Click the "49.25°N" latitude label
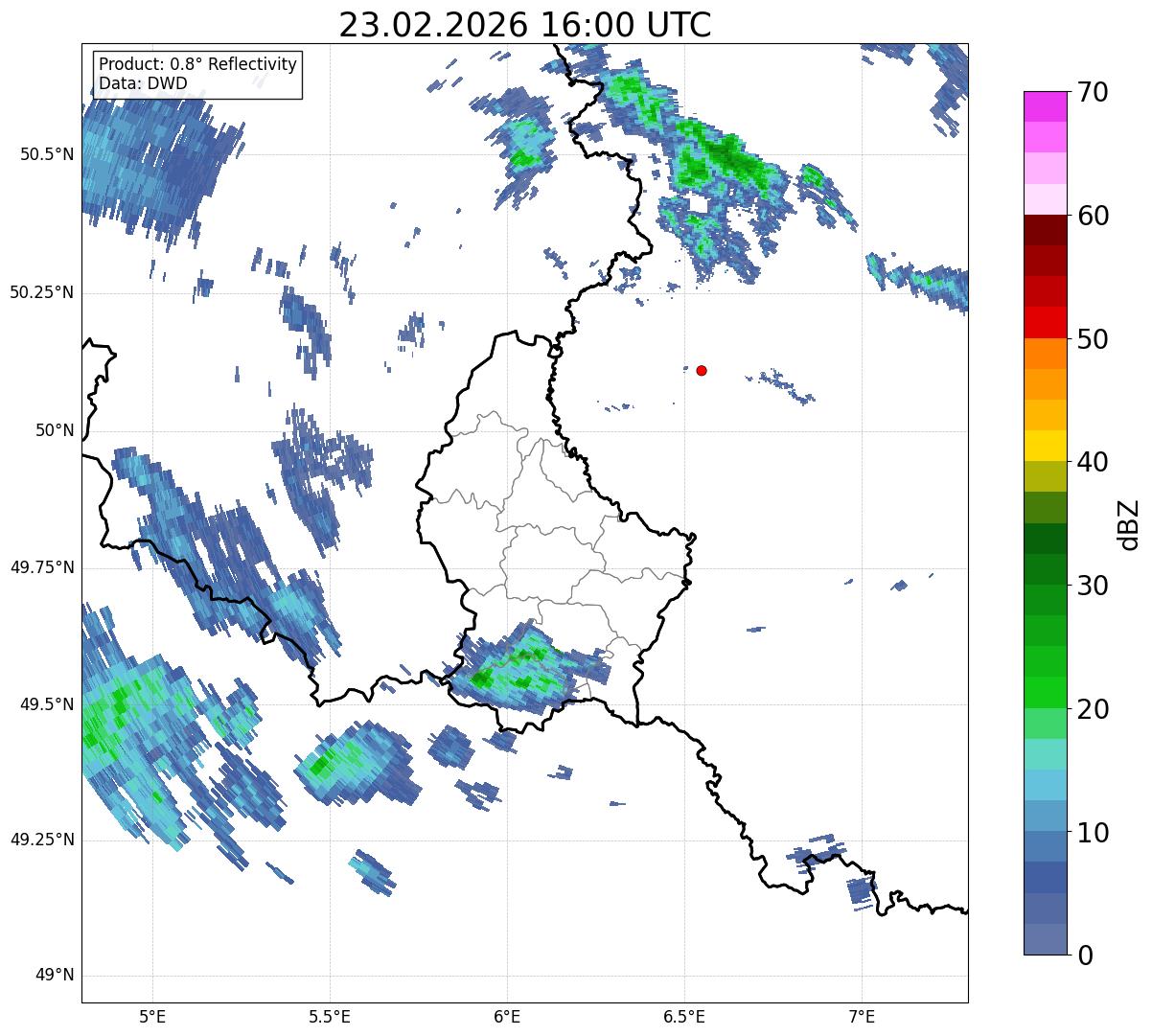The width and height of the screenshot is (1152, 1036). 42,840
